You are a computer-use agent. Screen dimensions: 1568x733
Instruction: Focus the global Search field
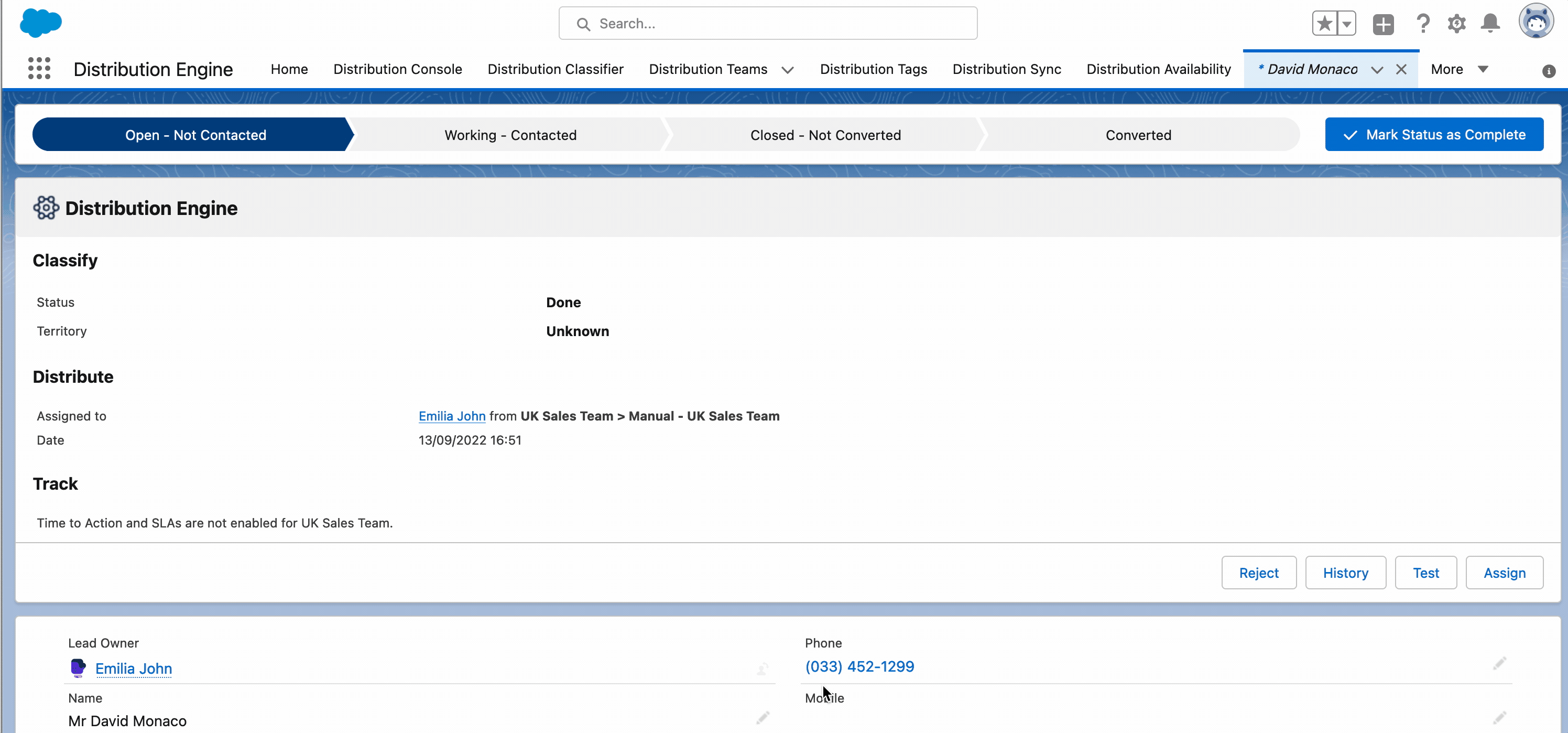coord(768,23)
